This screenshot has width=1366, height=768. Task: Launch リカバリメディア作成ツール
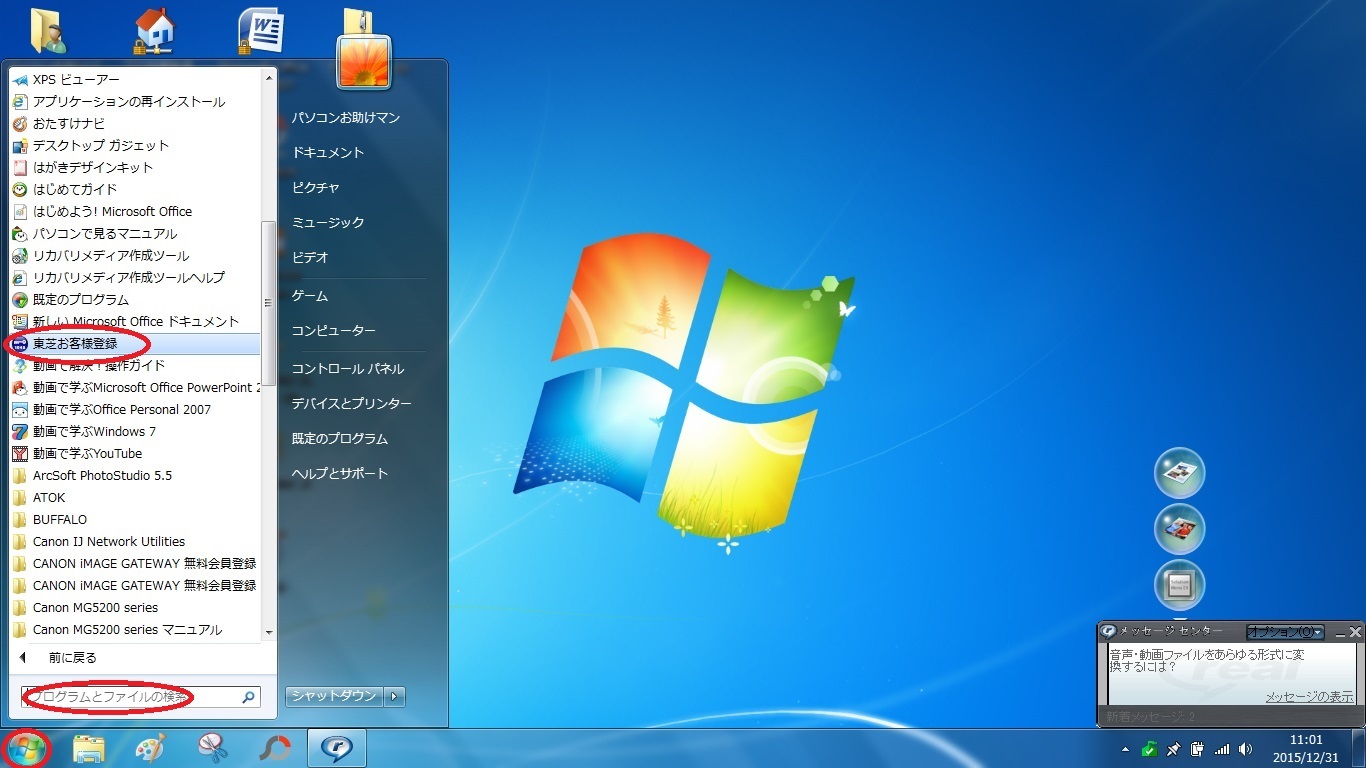tap(135, 255)
